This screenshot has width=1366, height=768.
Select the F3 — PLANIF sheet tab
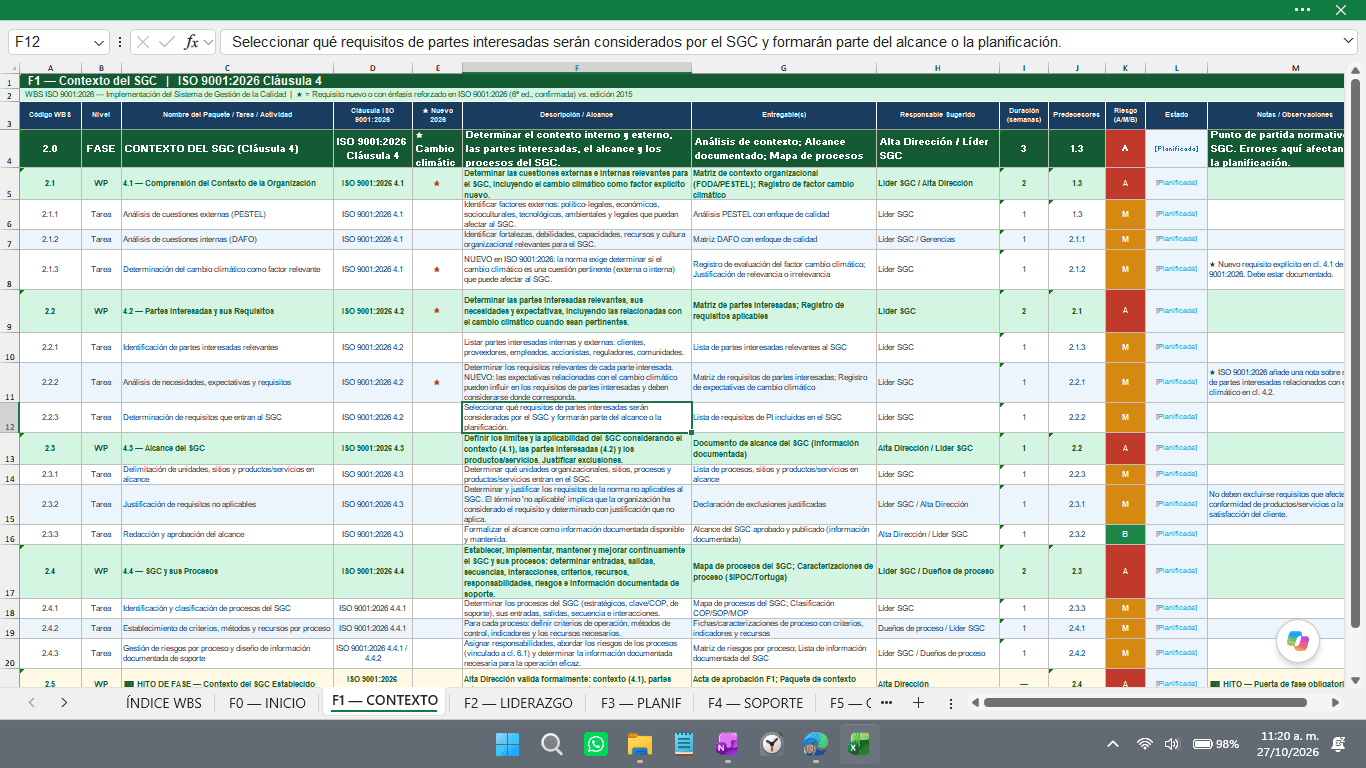[641, 703]
